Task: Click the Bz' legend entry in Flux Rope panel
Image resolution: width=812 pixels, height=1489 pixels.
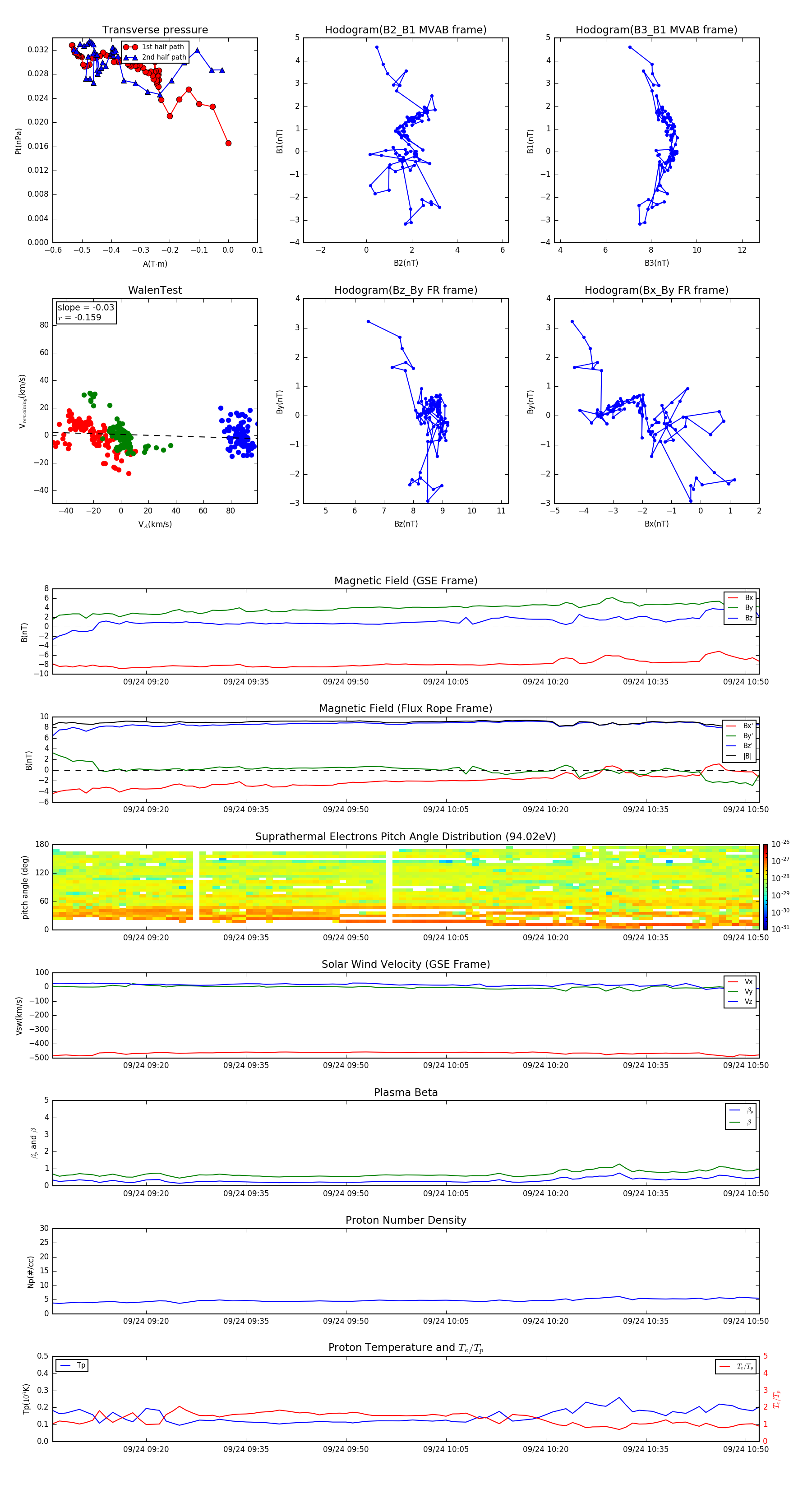Action: (740, 746)
